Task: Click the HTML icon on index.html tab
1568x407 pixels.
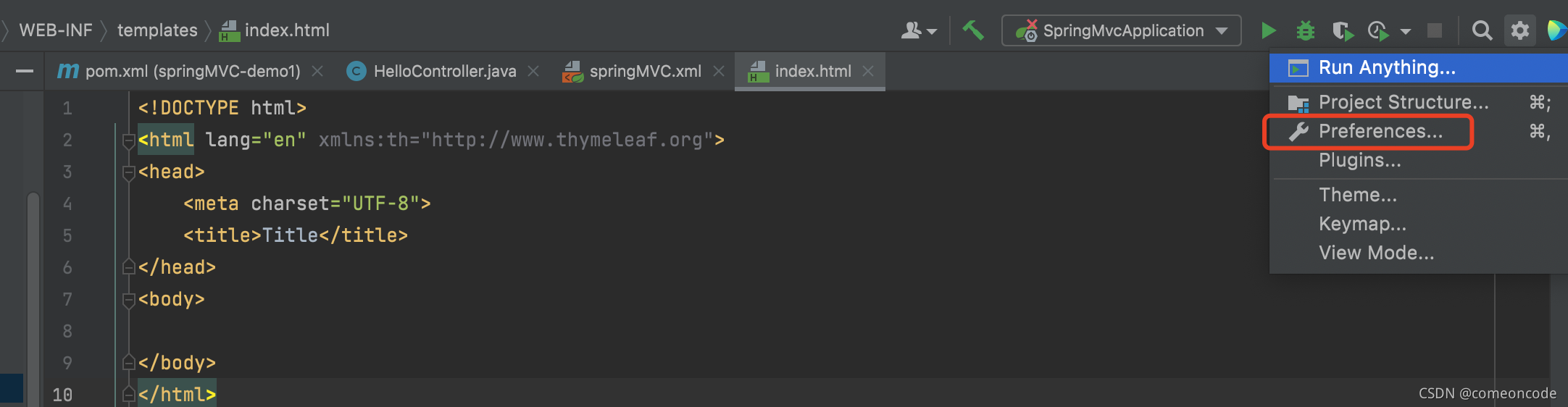Action: coord(759,71)
